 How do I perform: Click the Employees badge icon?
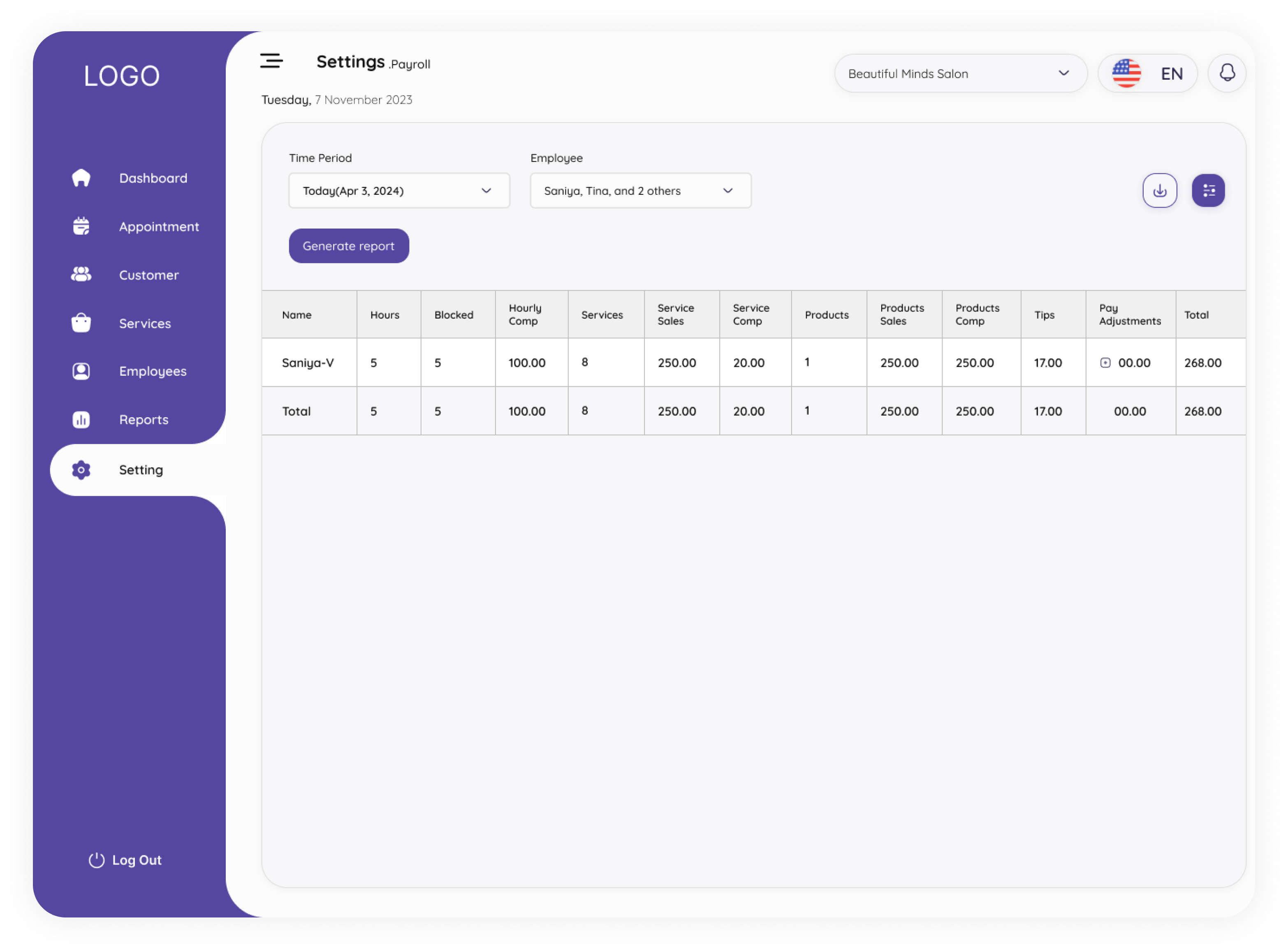[81, 371]
